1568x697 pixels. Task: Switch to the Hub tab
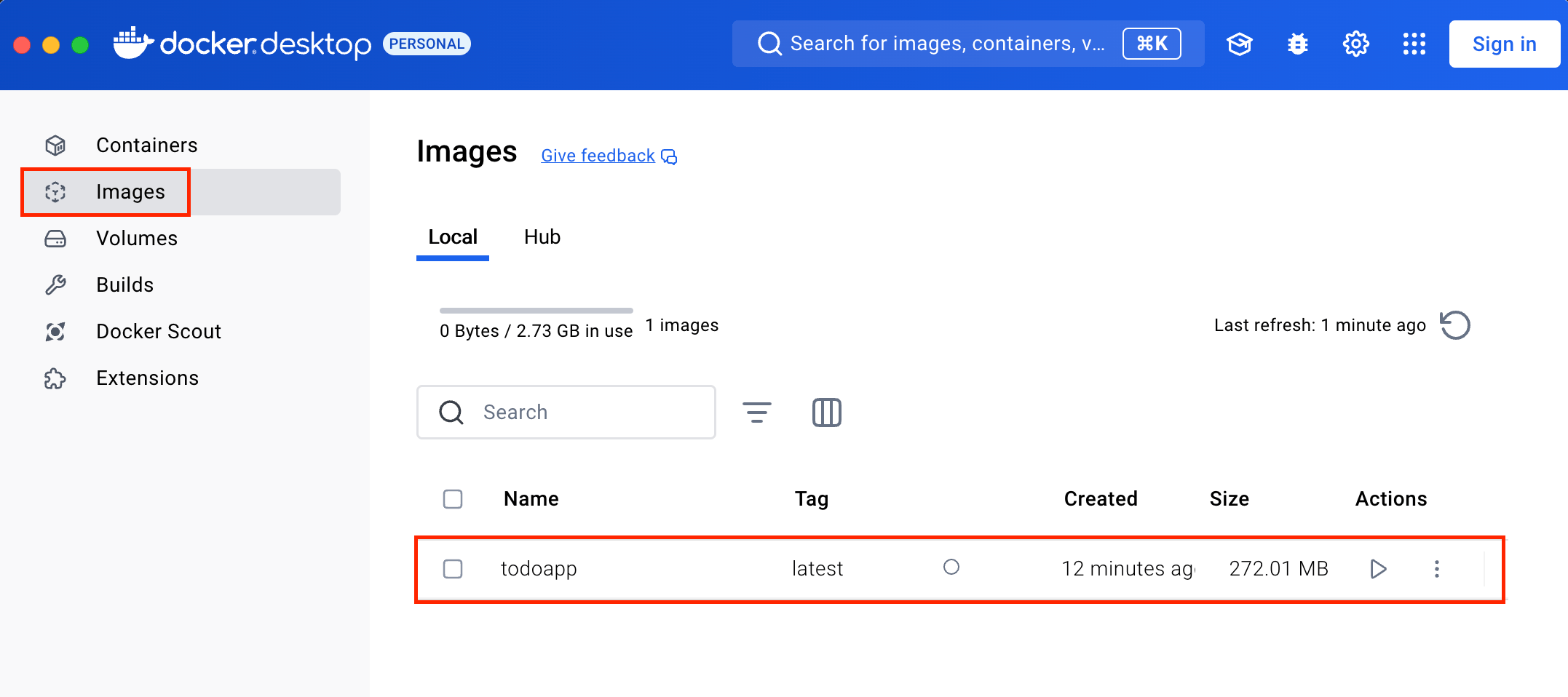[542, 237]
